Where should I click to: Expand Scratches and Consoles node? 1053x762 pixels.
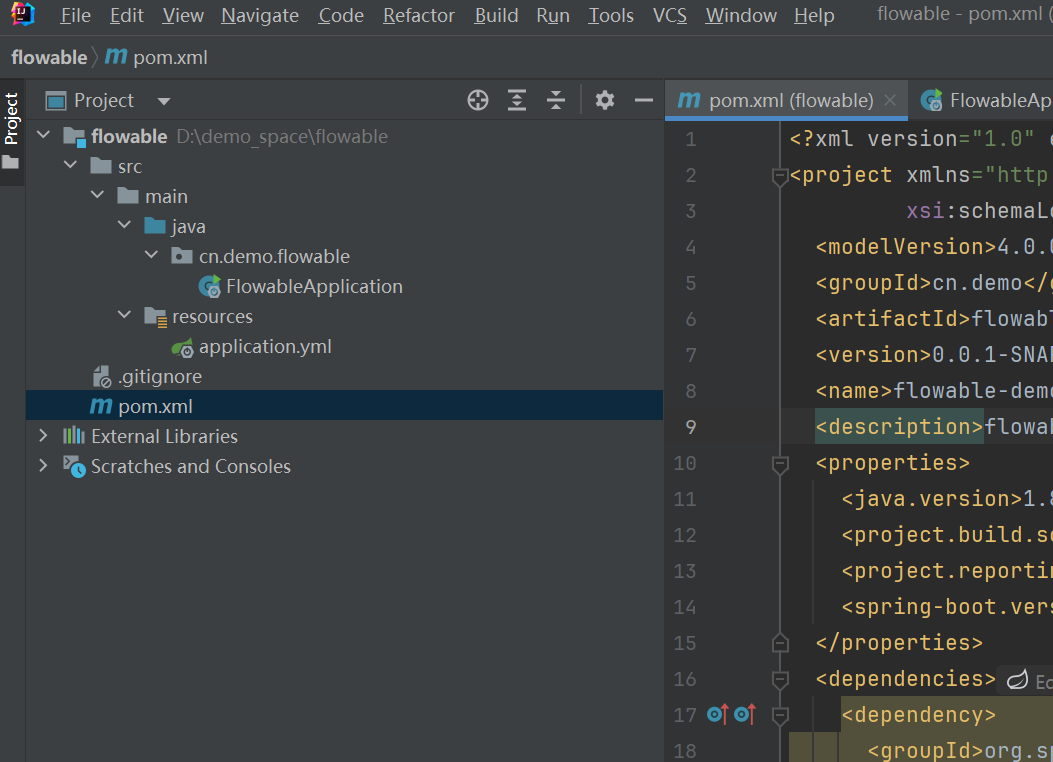tap(44, 465)
